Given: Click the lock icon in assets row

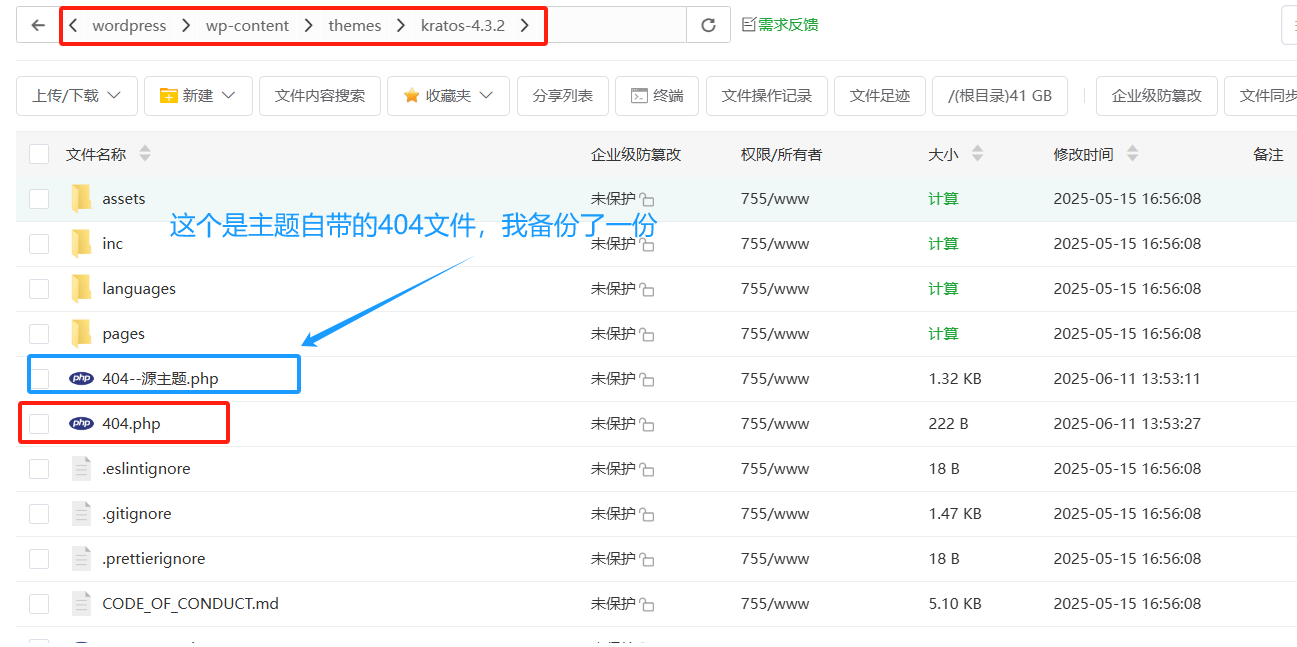Looking at the screenshot, I should coord(647,200).
